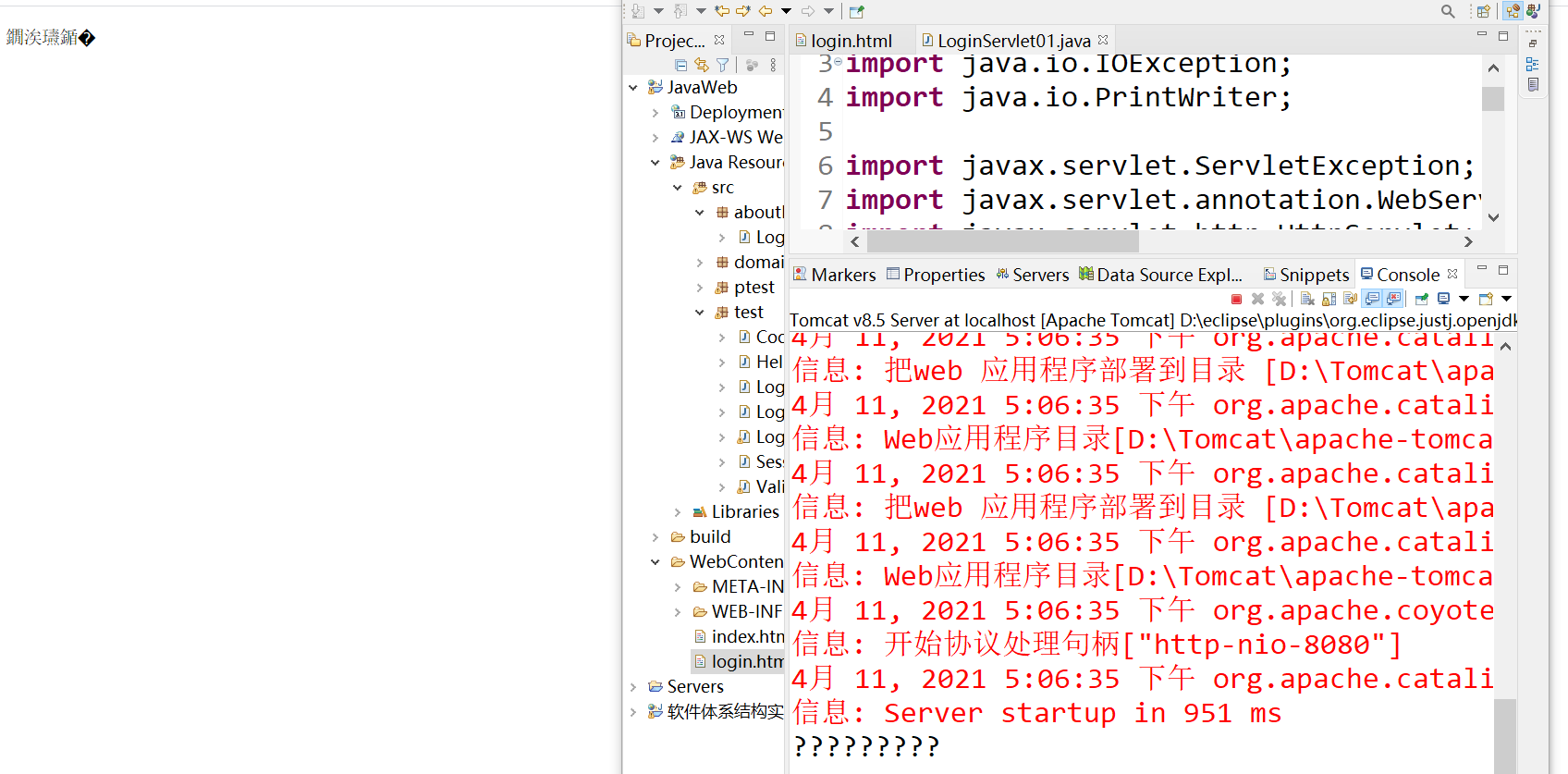1568x774 pixels.
Task: Select index.html in the tree
Action: point(738,636)
